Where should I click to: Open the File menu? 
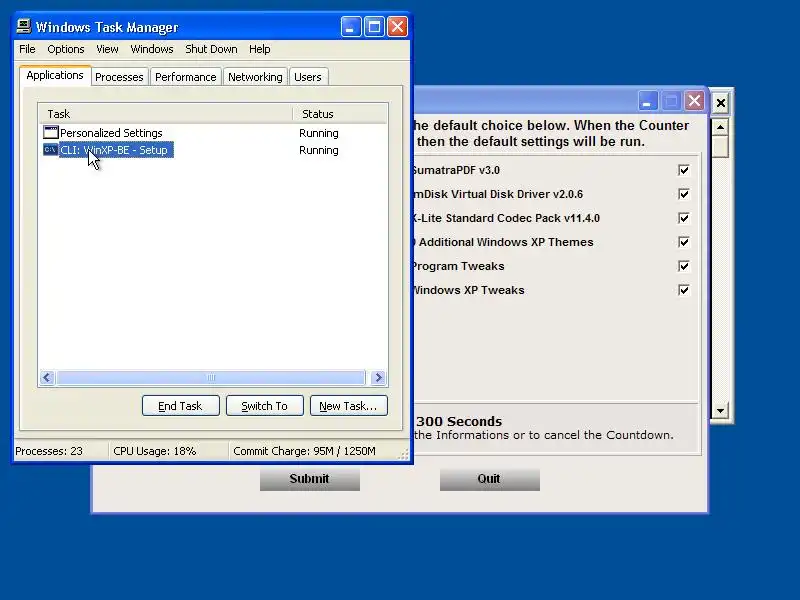coord(27,49)
